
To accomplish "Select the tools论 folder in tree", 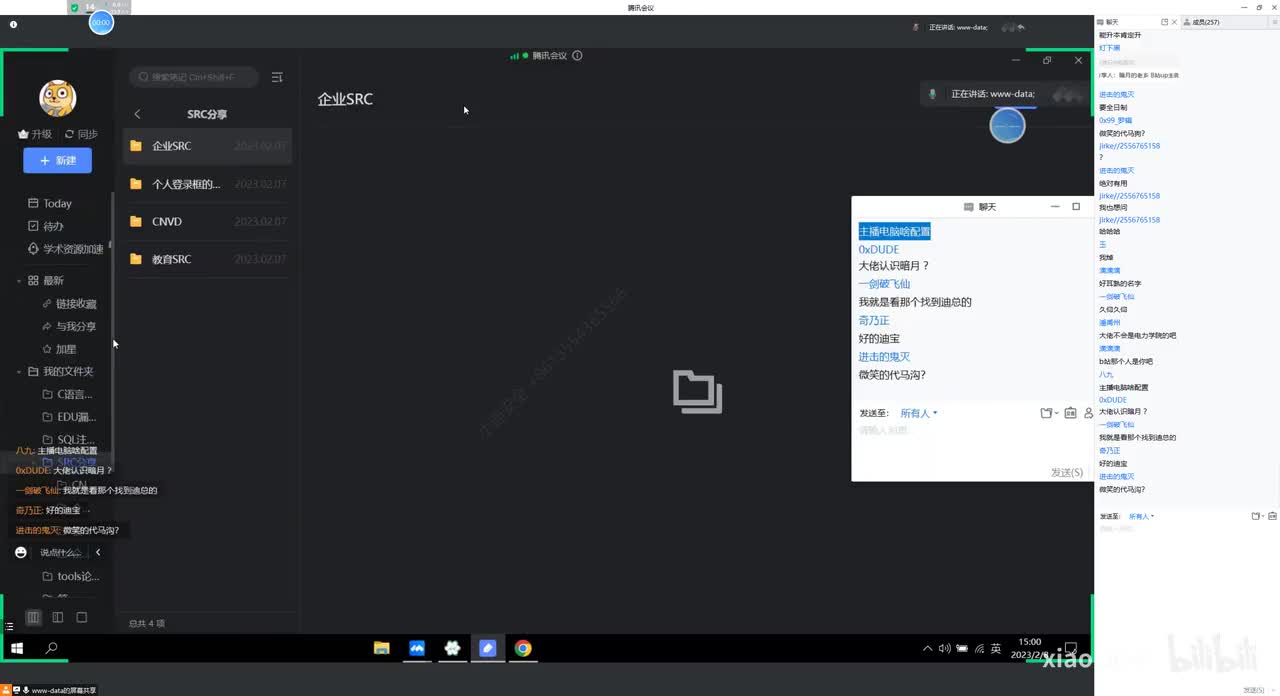I will coord(71,576).
